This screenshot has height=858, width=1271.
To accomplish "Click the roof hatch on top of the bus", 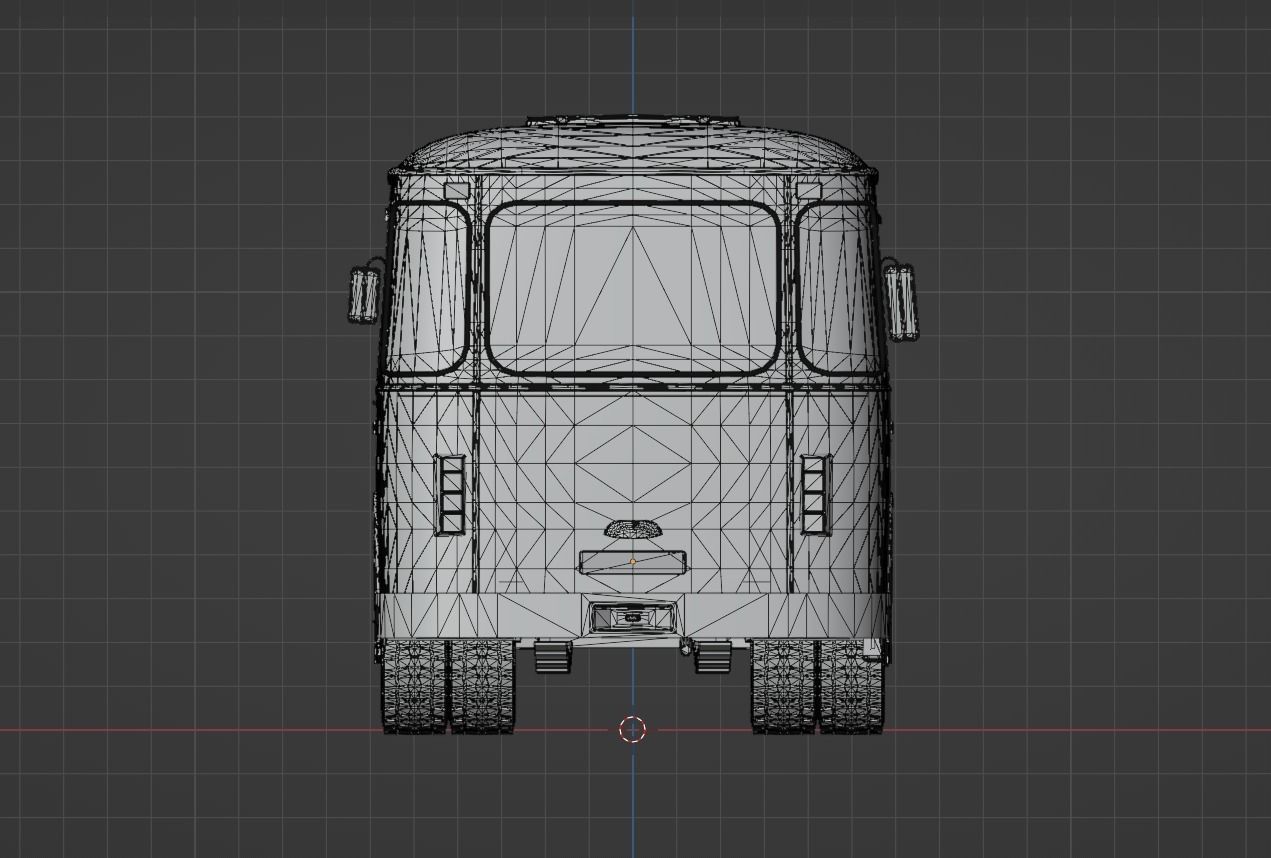I will [633, 120].
